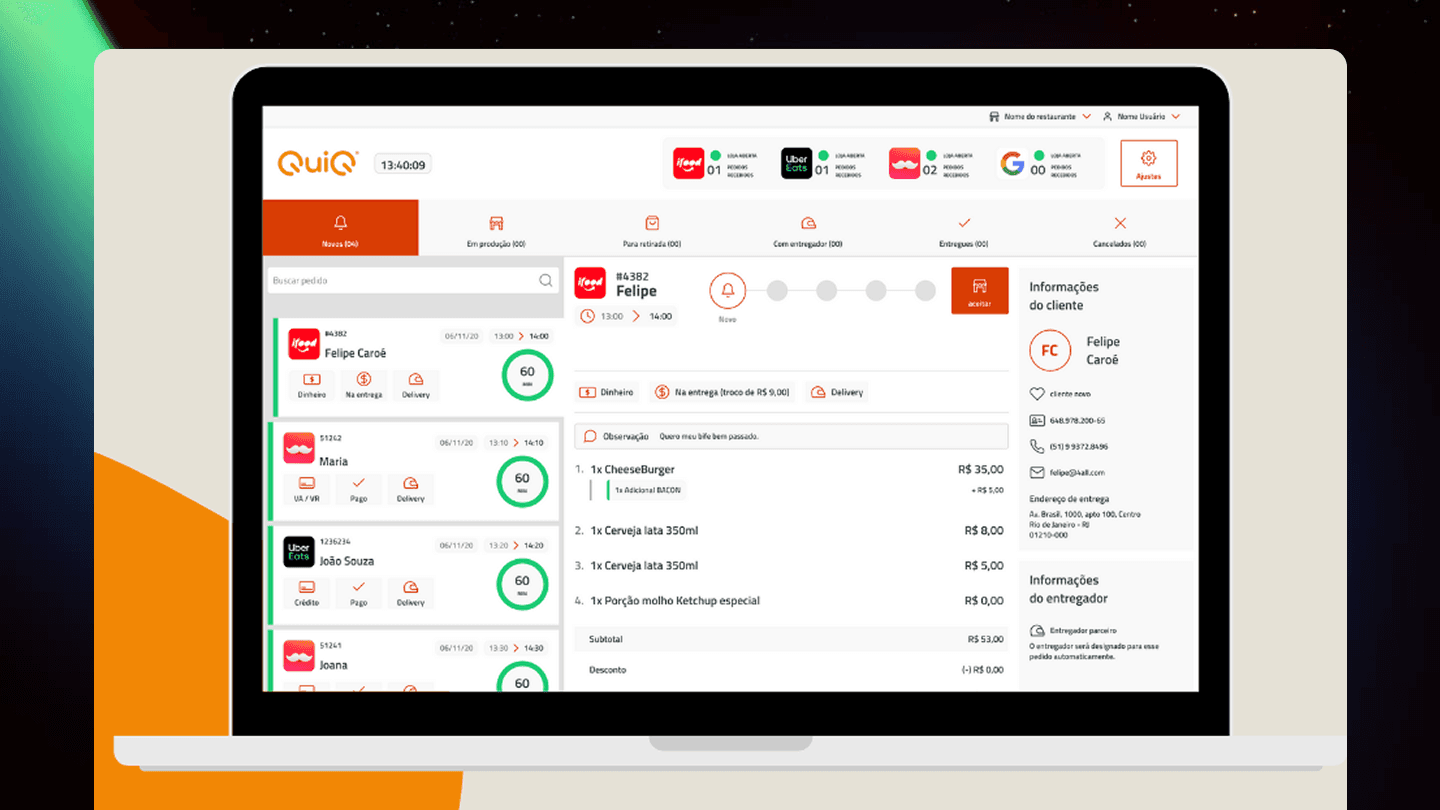Click Delivery chip in order detail
Image resolution: width=1440 pixels, height=810 pixels.
[837, 392]
